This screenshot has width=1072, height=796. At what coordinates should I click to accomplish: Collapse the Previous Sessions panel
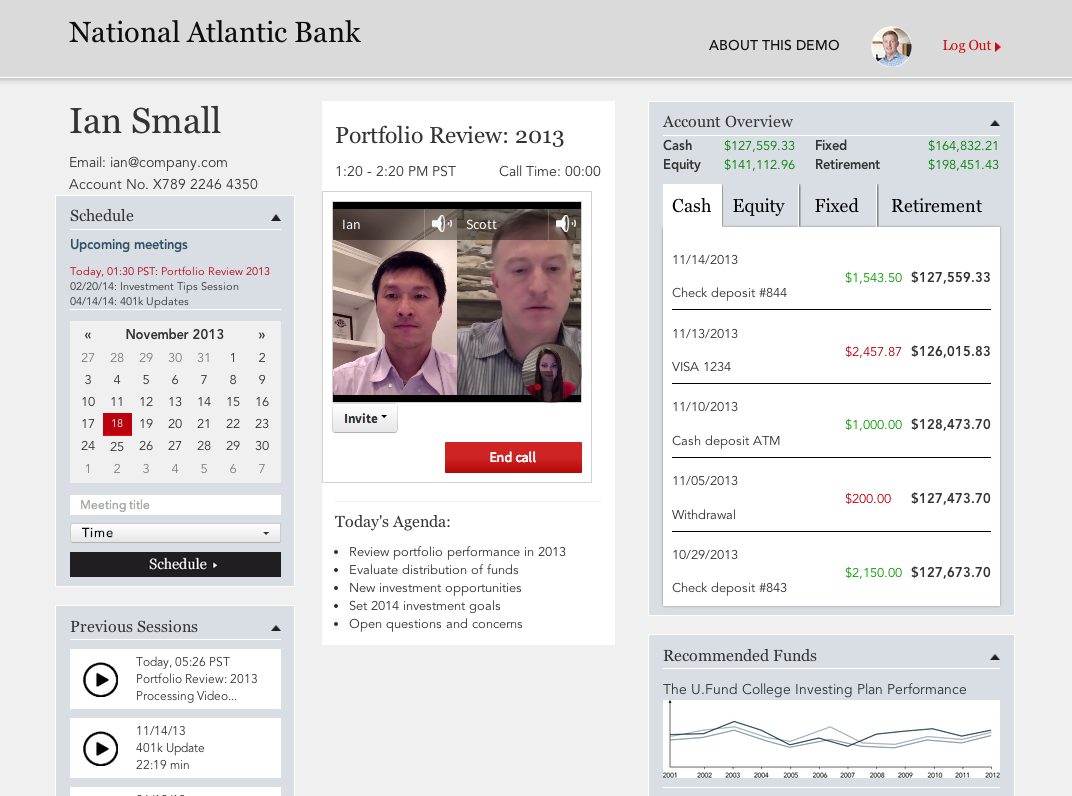pyautogui.click(x=276, y=628)
